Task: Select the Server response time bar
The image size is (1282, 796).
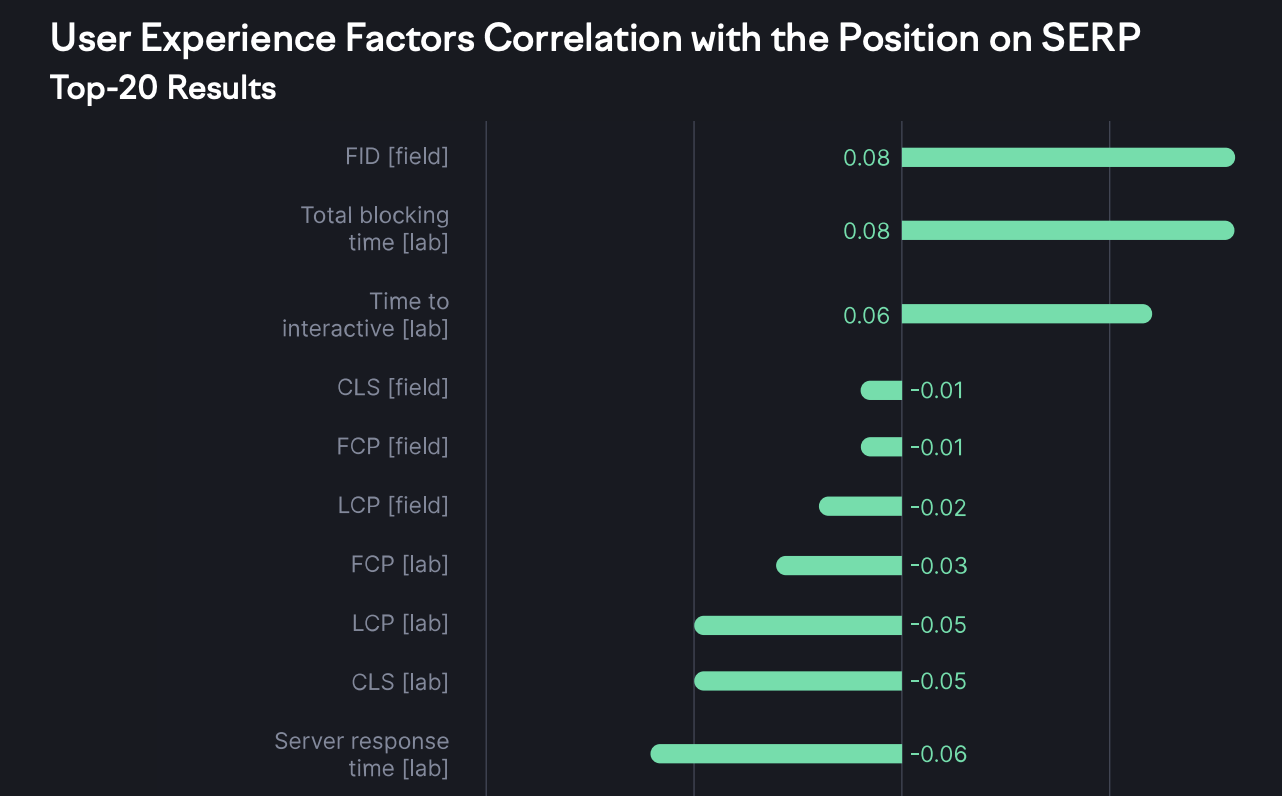Action: 776,753
